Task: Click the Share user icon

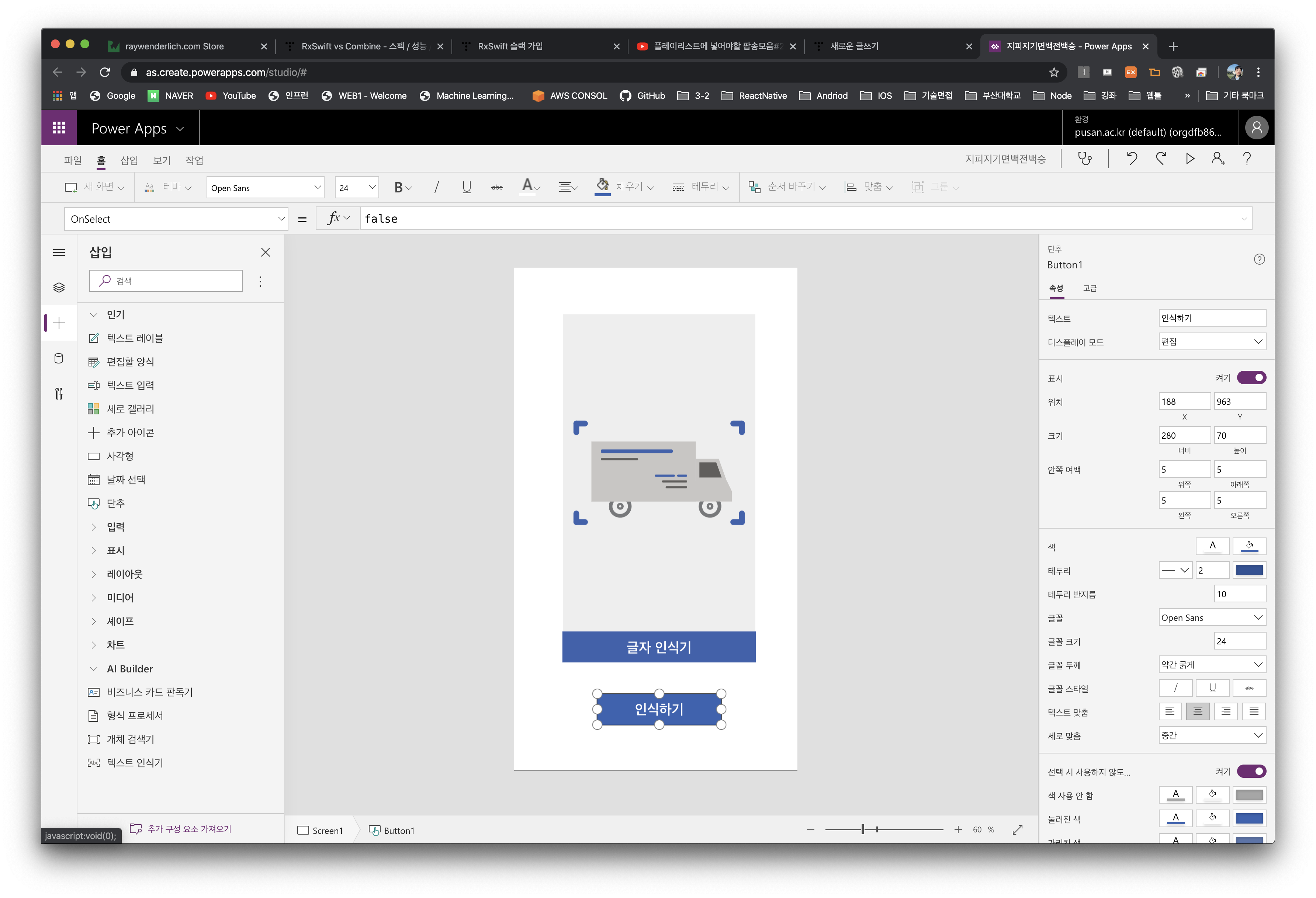Action: click(1218, 159)
